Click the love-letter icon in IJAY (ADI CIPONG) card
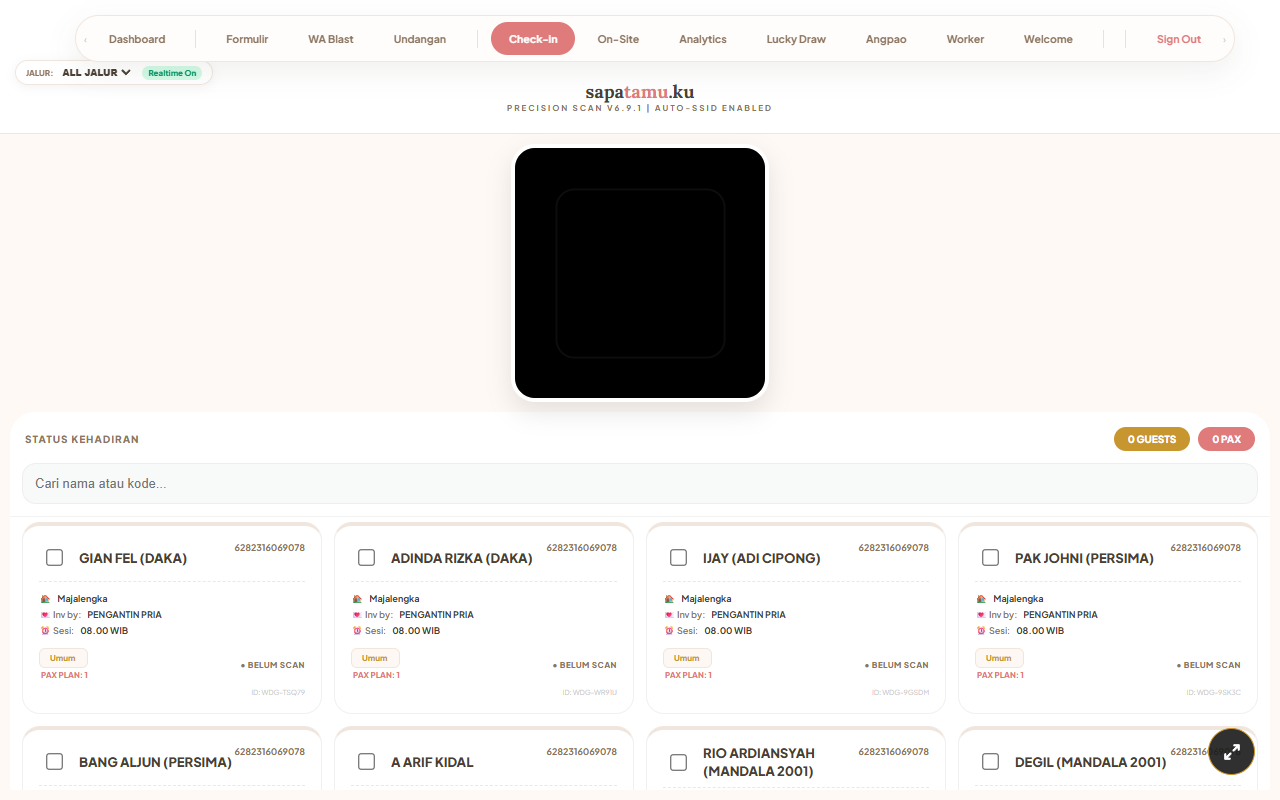This screenshot has width=1280, height=800. pos(669,615)
